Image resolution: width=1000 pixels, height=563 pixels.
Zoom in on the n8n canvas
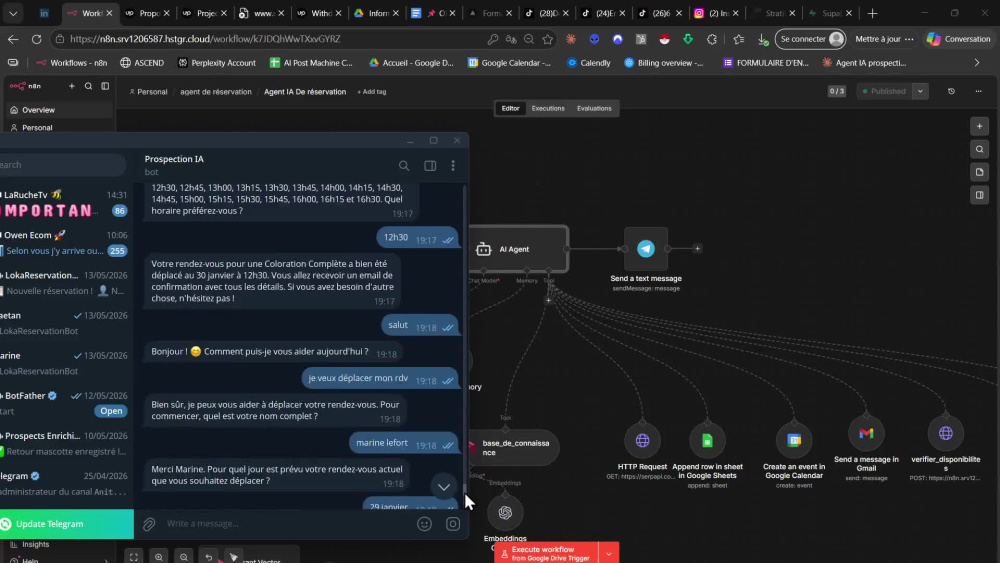[x=159, y=557]
